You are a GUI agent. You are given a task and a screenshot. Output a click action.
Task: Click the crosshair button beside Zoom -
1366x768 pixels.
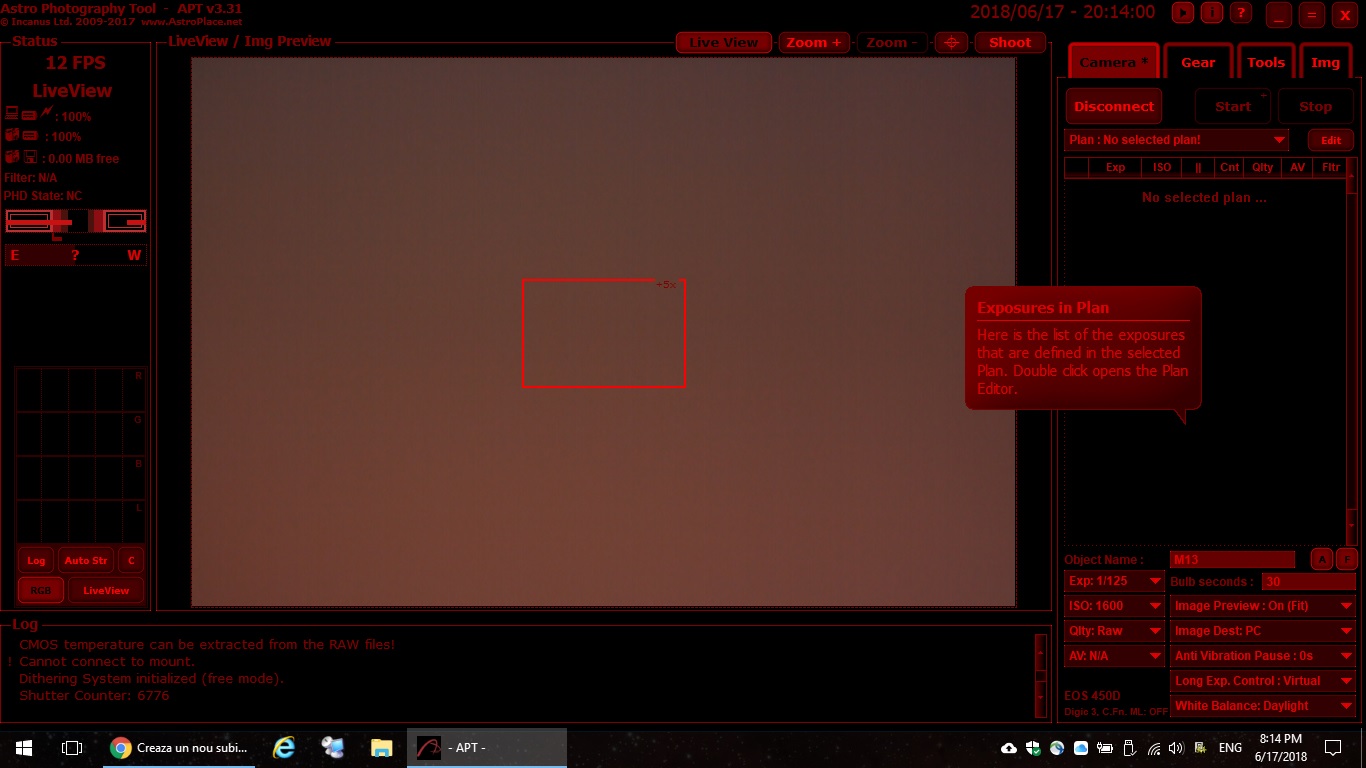tap(952, 42)
